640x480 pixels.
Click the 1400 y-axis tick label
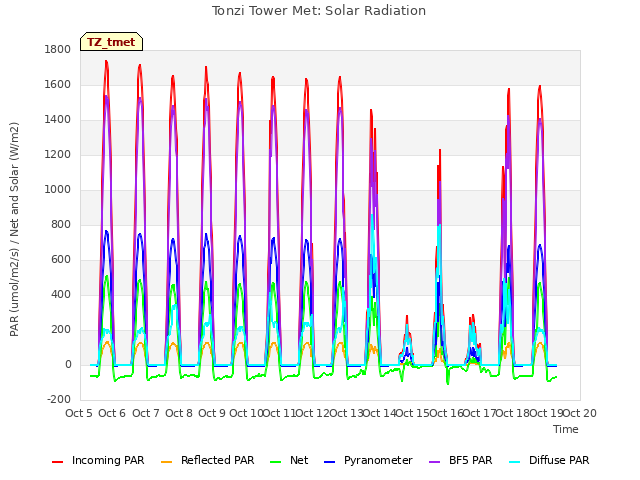58,120
